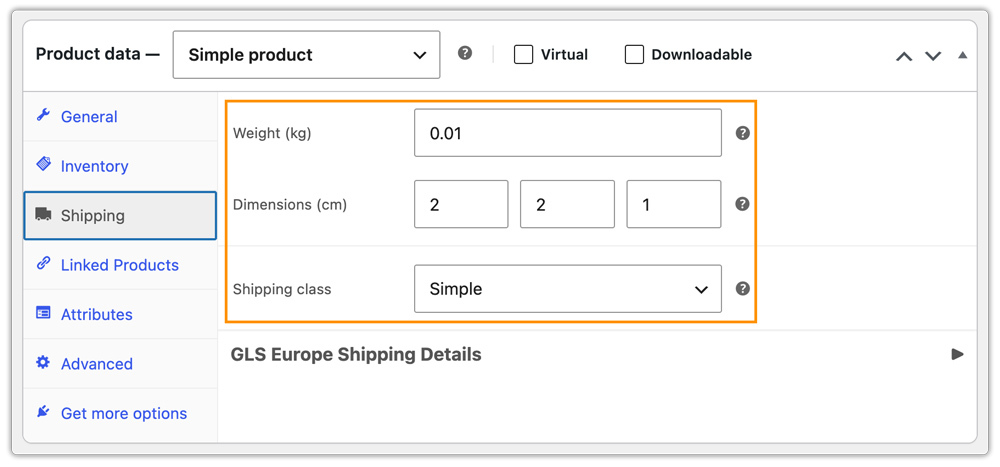Open the Advanced tab
The width and height of the screenshot is (1000, 467).
(120, 364)
